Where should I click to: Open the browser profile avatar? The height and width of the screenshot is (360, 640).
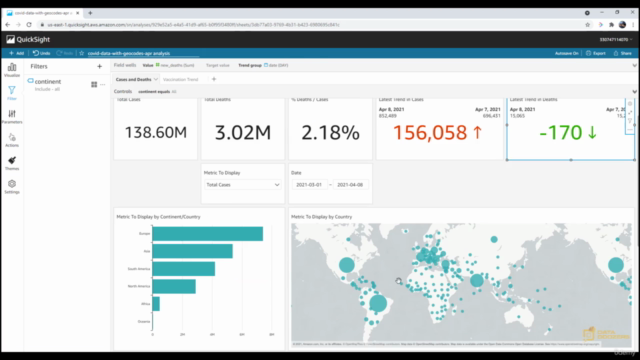point(622,24)
